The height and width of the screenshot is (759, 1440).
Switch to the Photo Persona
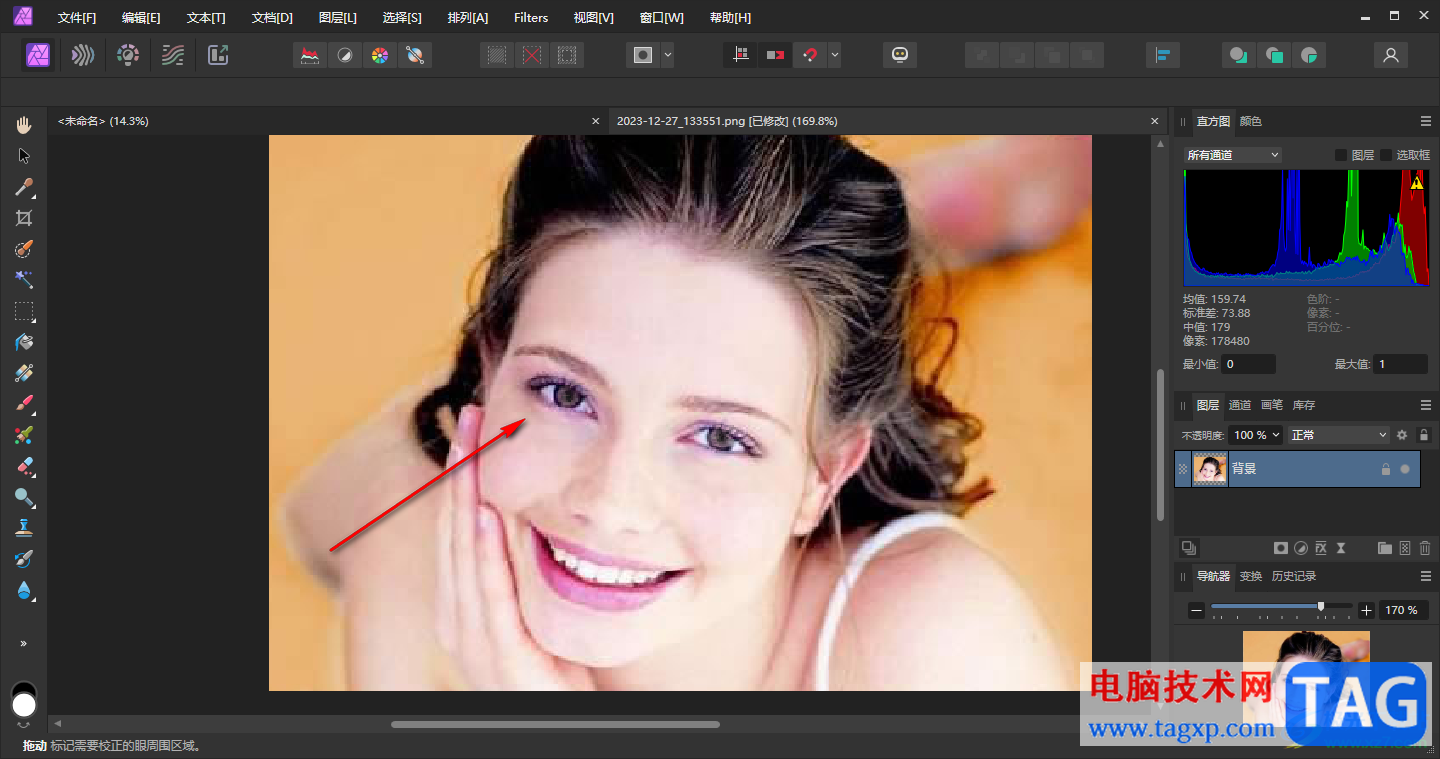point(38,55)
